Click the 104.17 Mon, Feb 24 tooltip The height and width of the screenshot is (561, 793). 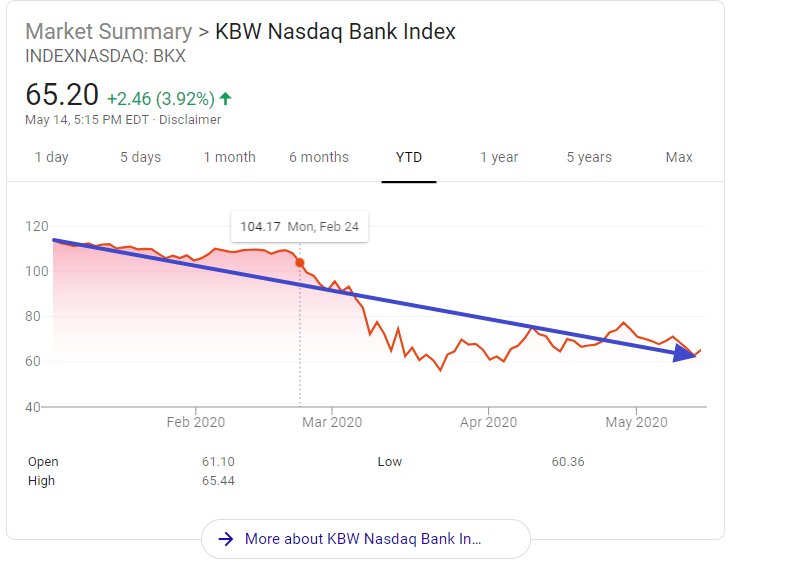click(x=299, y=227)
